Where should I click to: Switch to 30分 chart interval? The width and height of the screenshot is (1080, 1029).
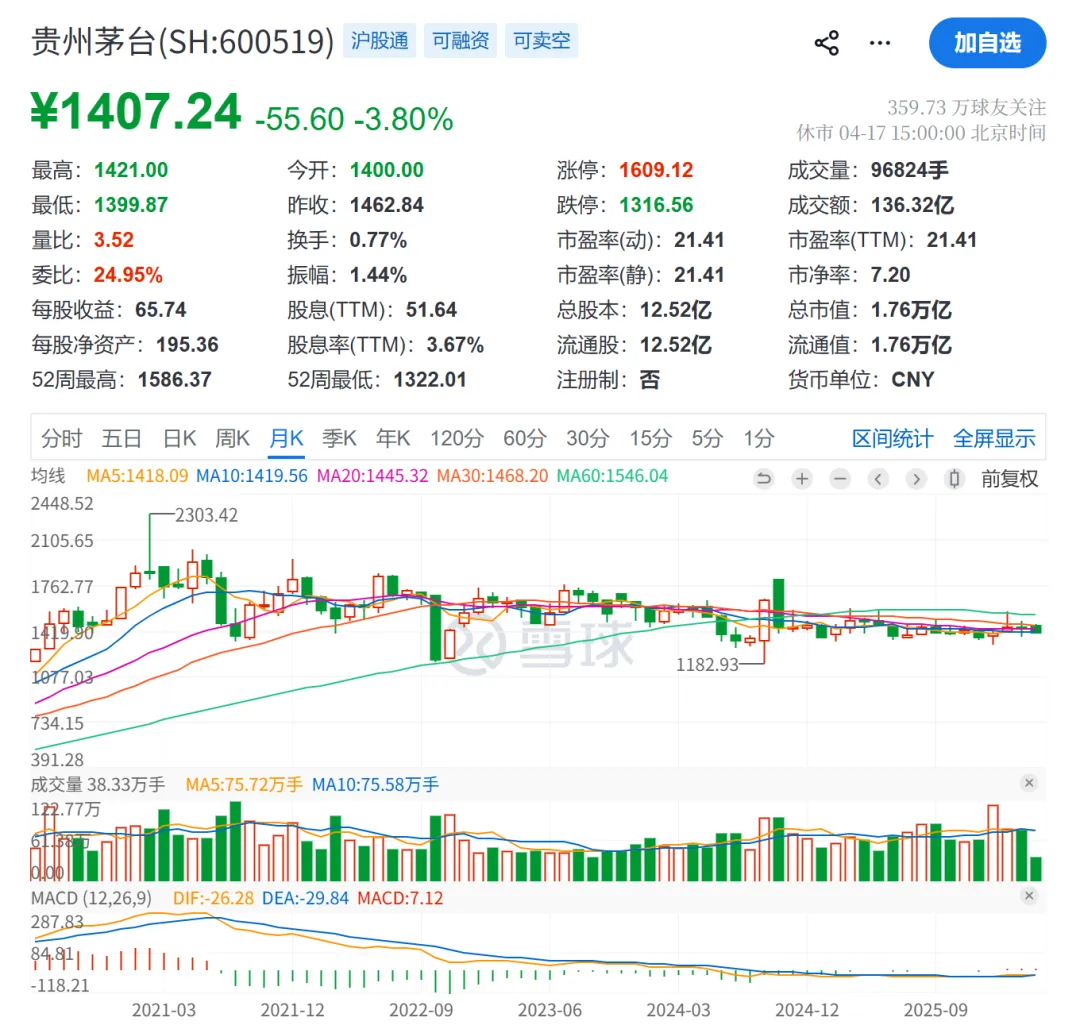tap(588, 438)
